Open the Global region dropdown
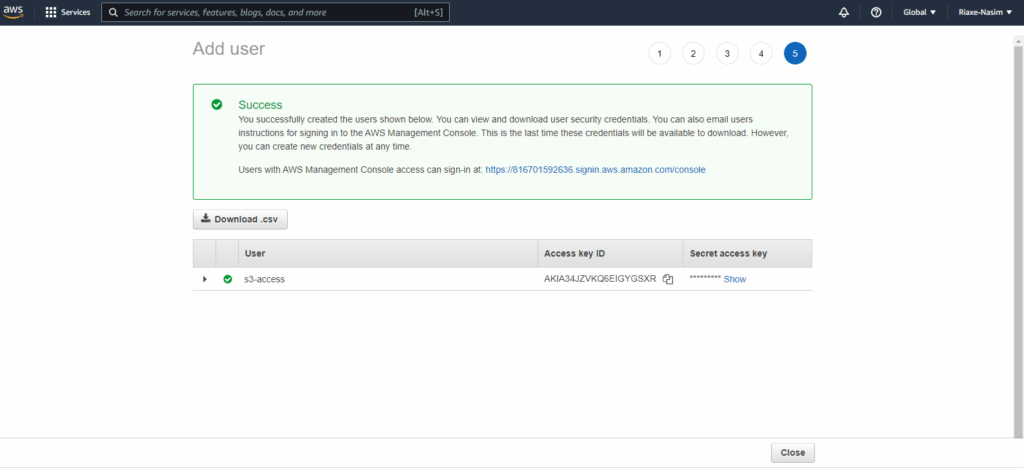This screenshot has width=1024, height=468. 918,13
